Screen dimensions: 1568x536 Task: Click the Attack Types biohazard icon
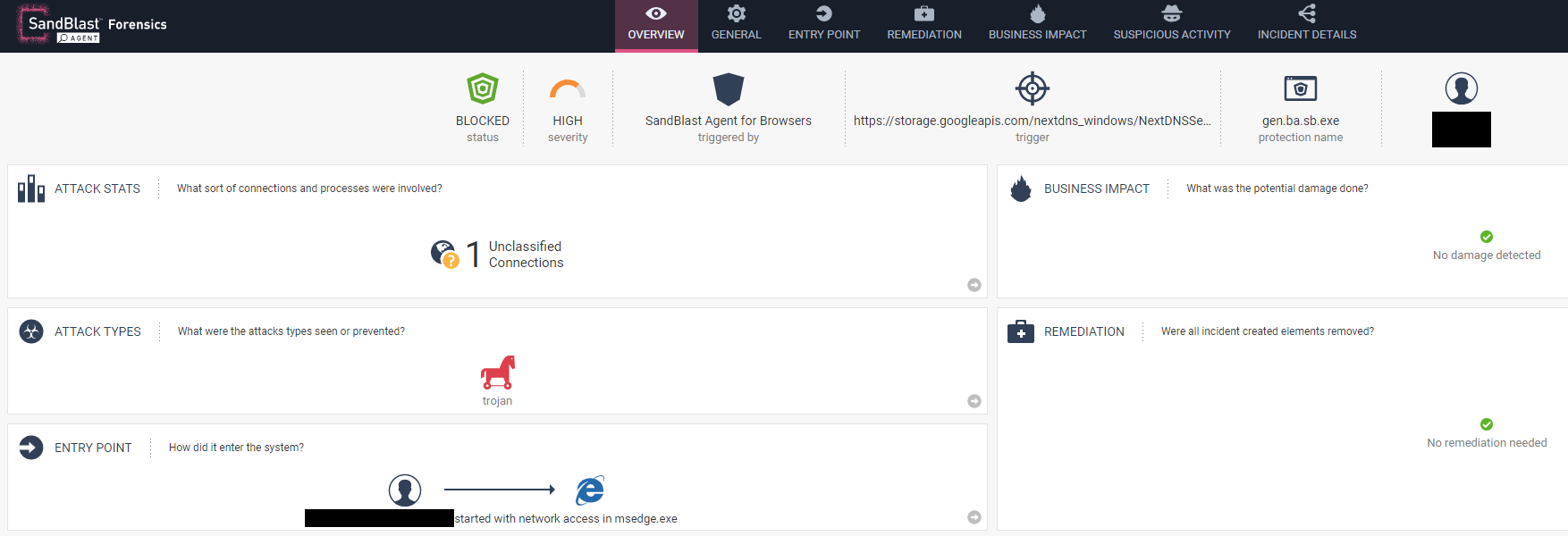[x=31, y=331]
